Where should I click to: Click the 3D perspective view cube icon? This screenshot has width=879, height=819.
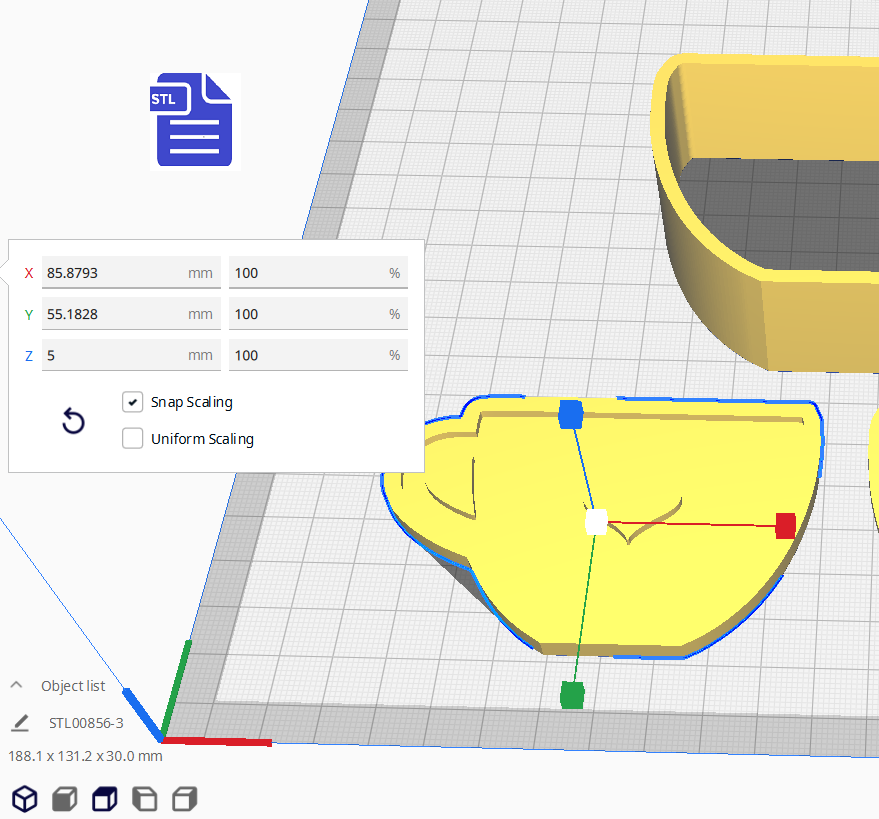click(x=25, y=798)
